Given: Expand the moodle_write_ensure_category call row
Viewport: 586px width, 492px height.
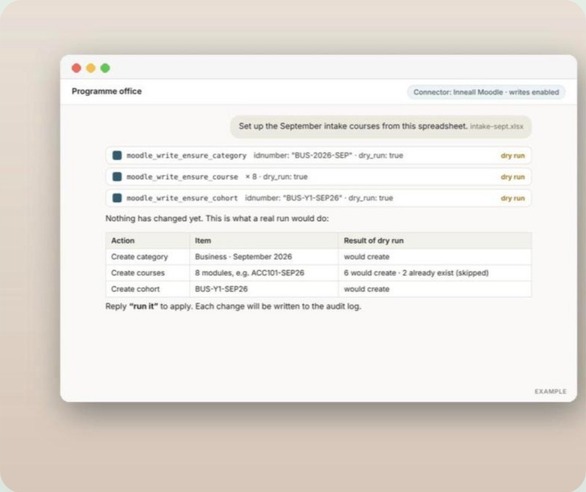Looking at the screenshot, I should (318, 156).
